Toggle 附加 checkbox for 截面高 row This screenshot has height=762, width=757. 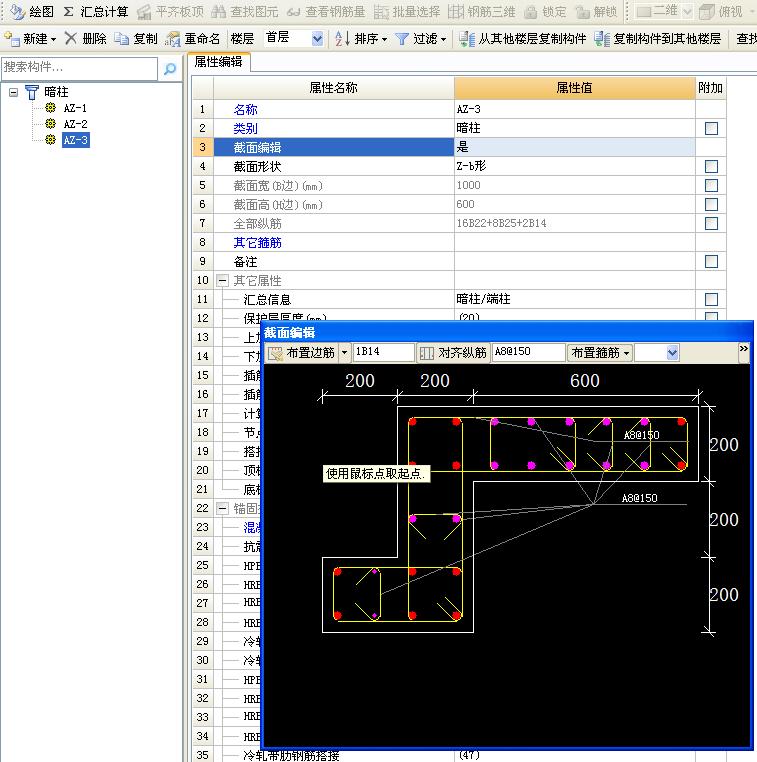coord(711,205)
